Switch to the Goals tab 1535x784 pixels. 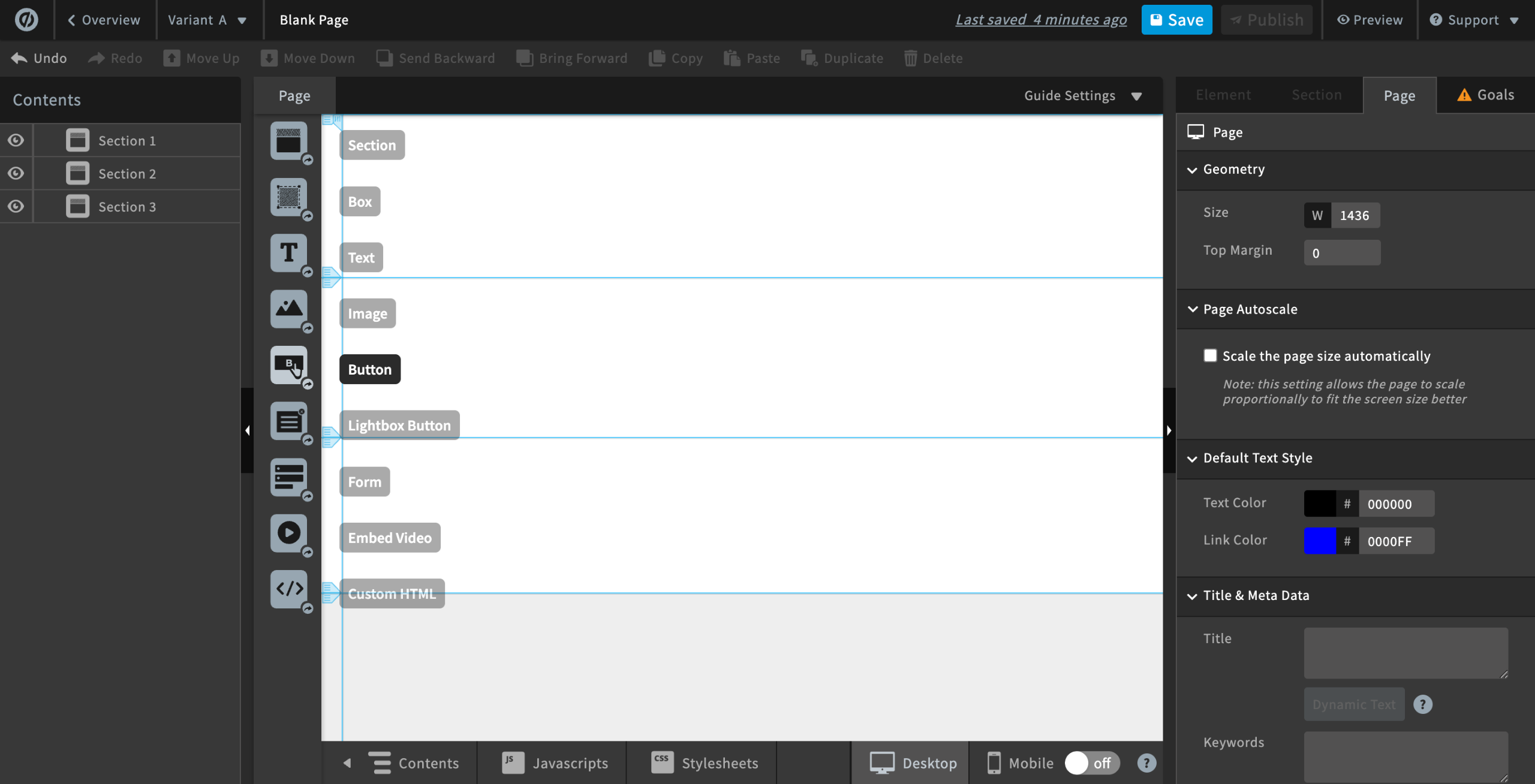pos(1485,95)
